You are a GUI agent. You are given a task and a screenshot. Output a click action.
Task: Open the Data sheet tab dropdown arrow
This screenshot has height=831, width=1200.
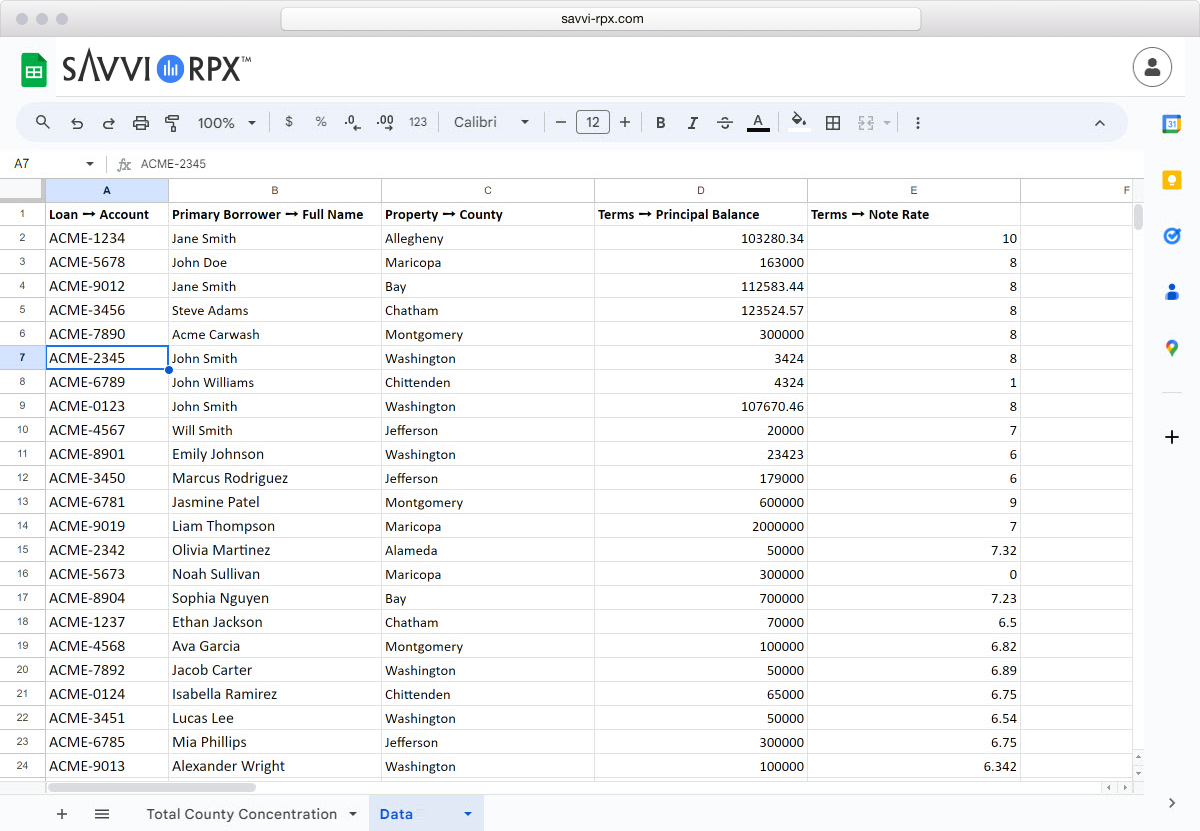point(467,814)
